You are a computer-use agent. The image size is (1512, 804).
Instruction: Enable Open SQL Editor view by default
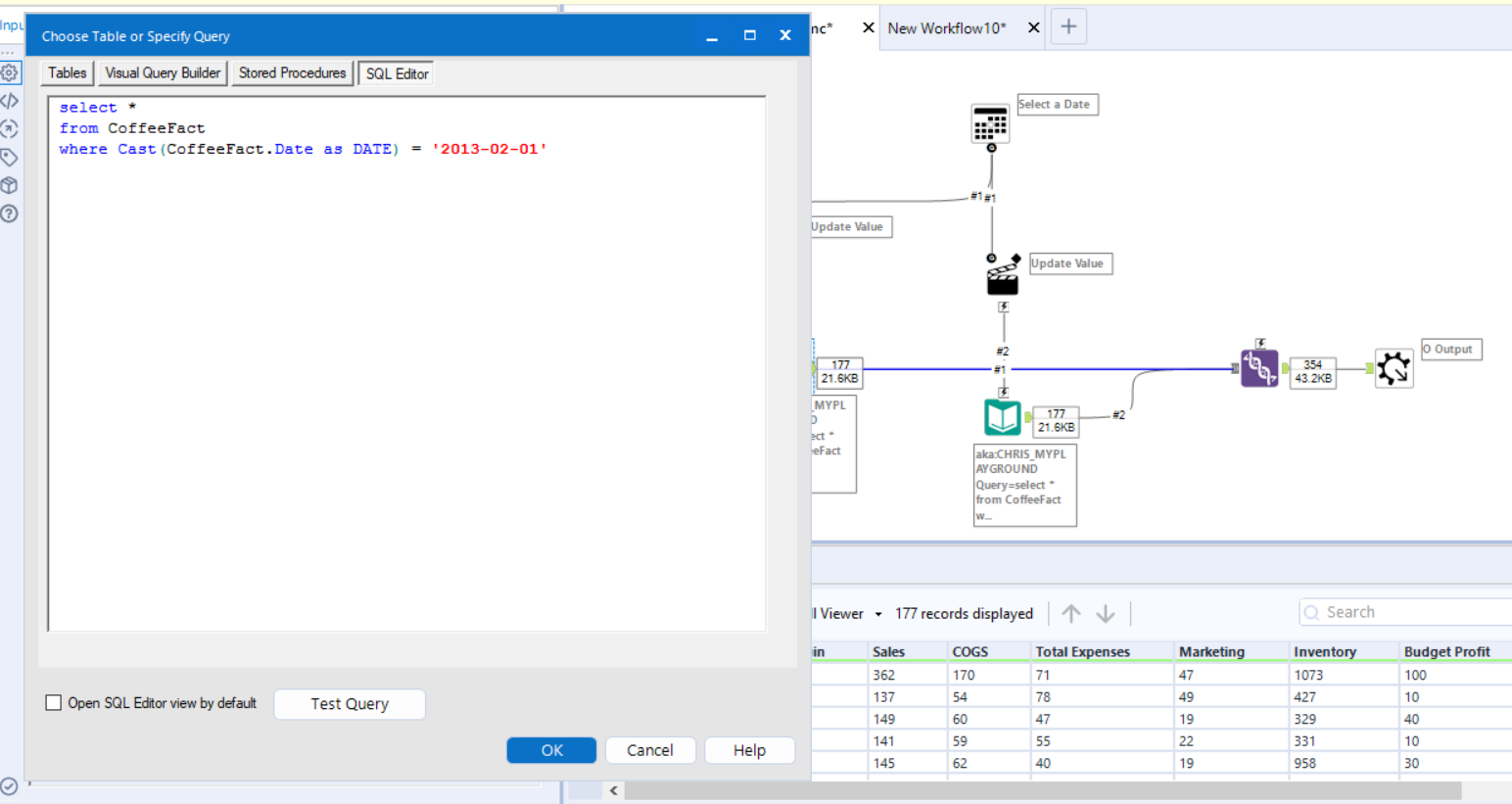[x=54, y=703]
